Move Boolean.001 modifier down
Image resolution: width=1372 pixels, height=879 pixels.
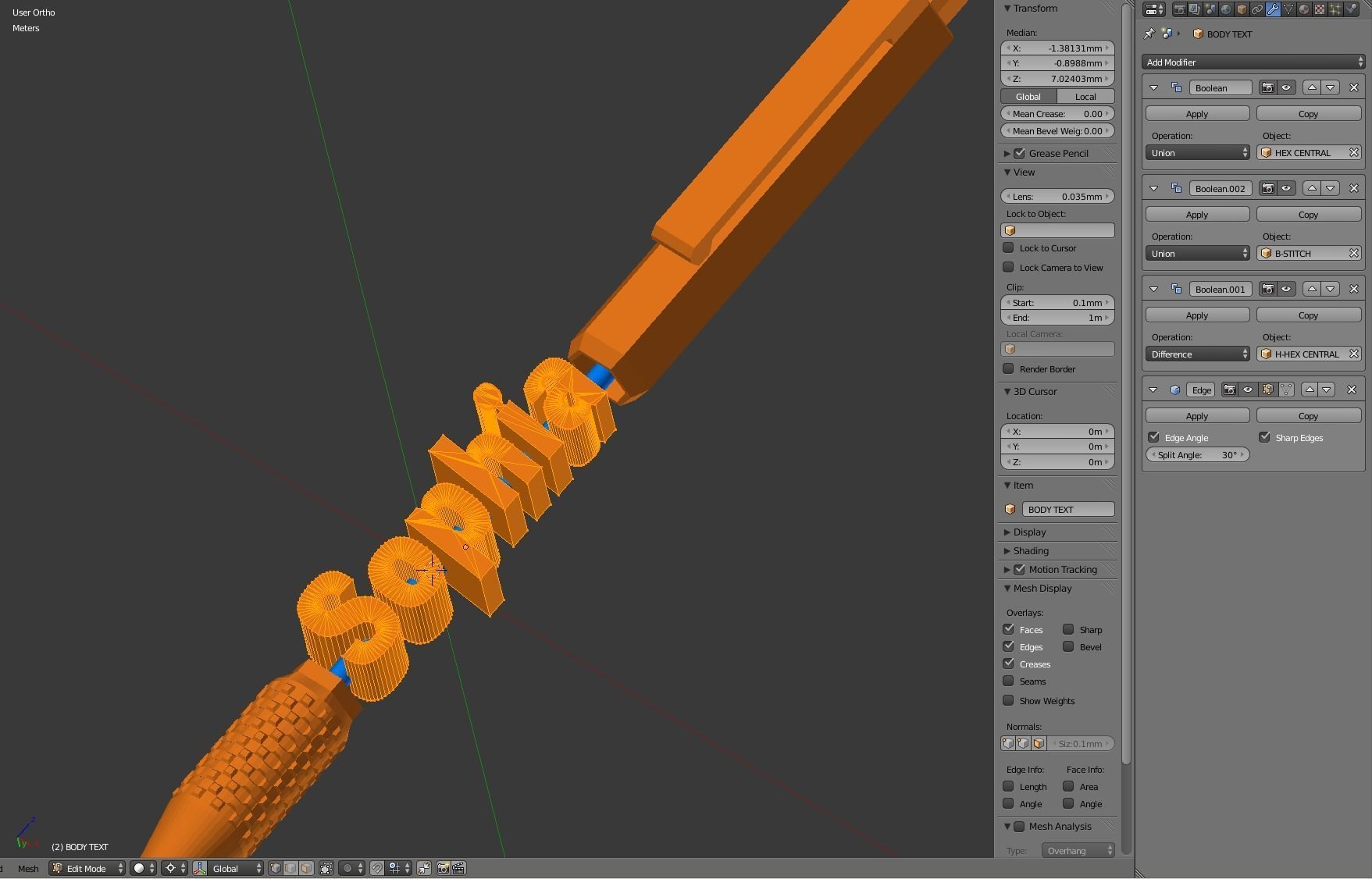click(x=1330, y=289)
